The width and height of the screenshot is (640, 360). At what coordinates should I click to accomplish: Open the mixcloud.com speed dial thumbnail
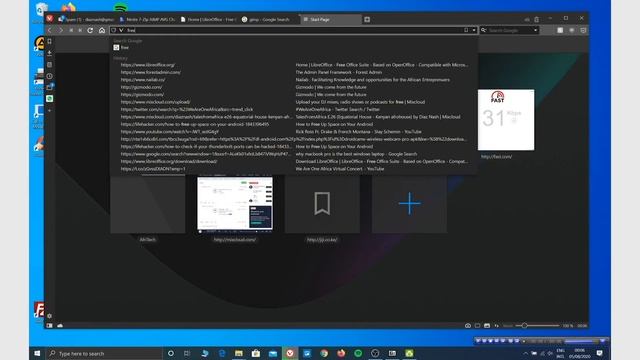tap(235, 204)
